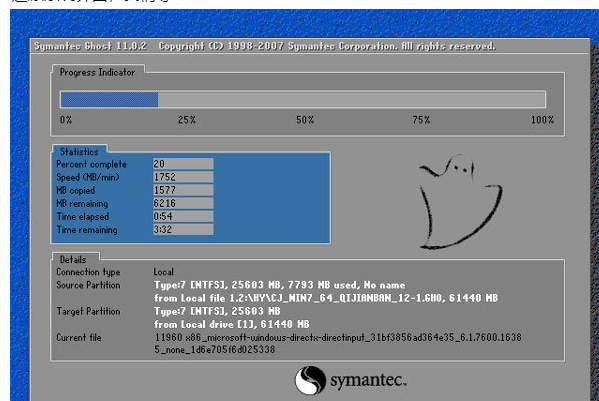Click source partition line with 7793 MB used

[280, 285]
